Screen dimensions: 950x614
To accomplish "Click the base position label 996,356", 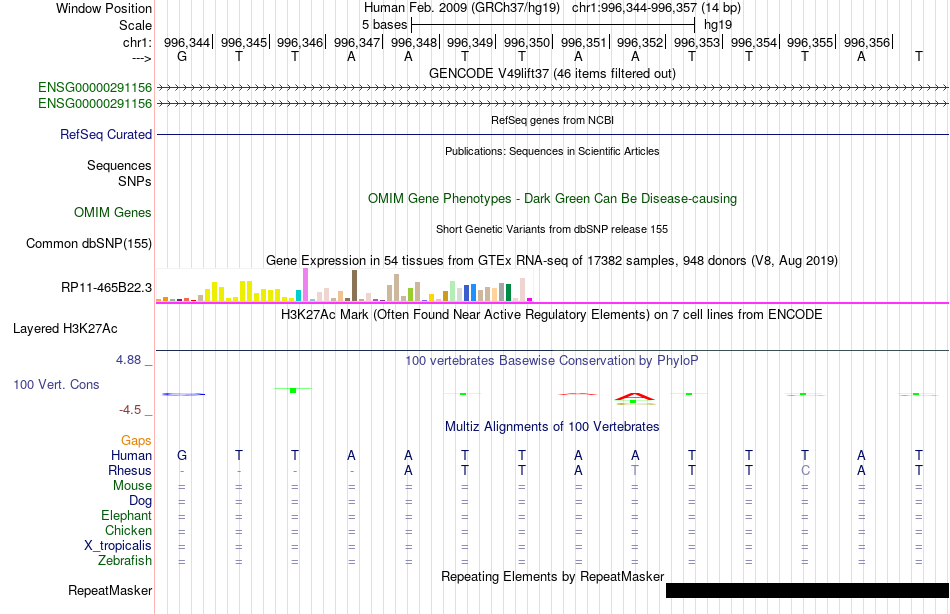I will pyautogui.click(x=867, y=42).
